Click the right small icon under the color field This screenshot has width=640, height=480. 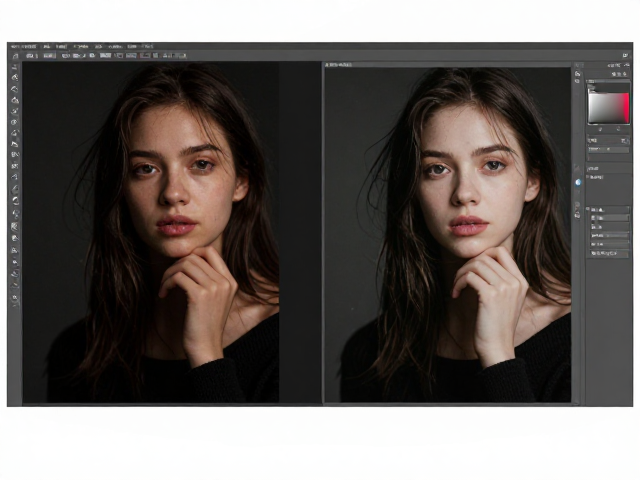point(618,129)
